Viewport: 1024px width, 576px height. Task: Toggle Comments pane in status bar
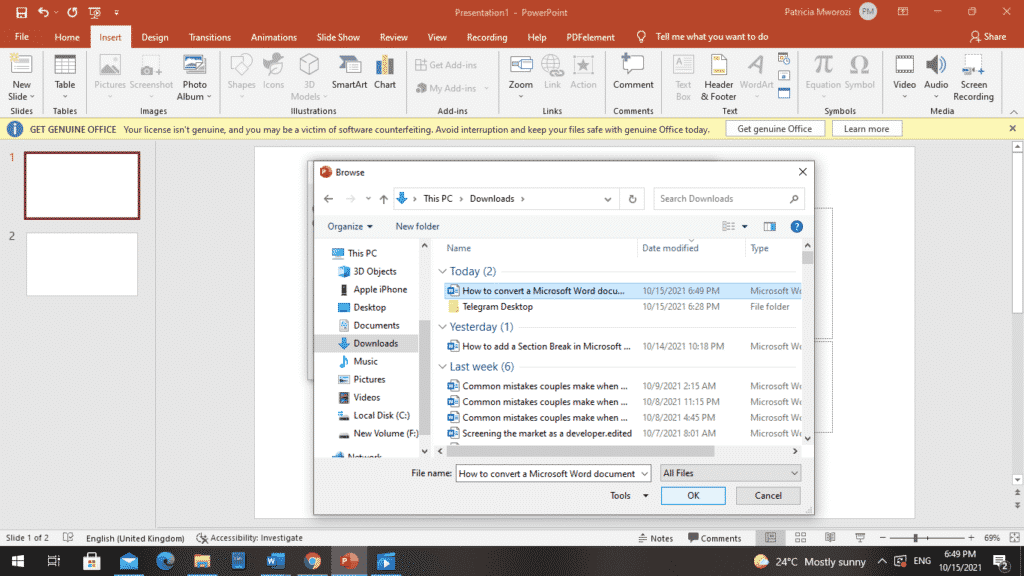click(714, 538)
